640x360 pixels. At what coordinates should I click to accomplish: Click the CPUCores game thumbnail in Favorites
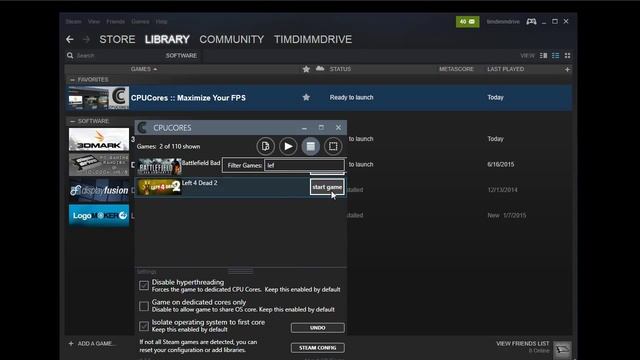[99, 98]
